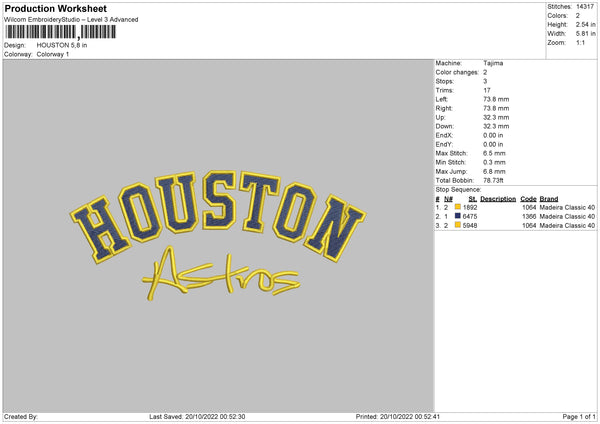Click the 'Total Bobbin:' label
600x424 pixels.
tap(455, 180)
